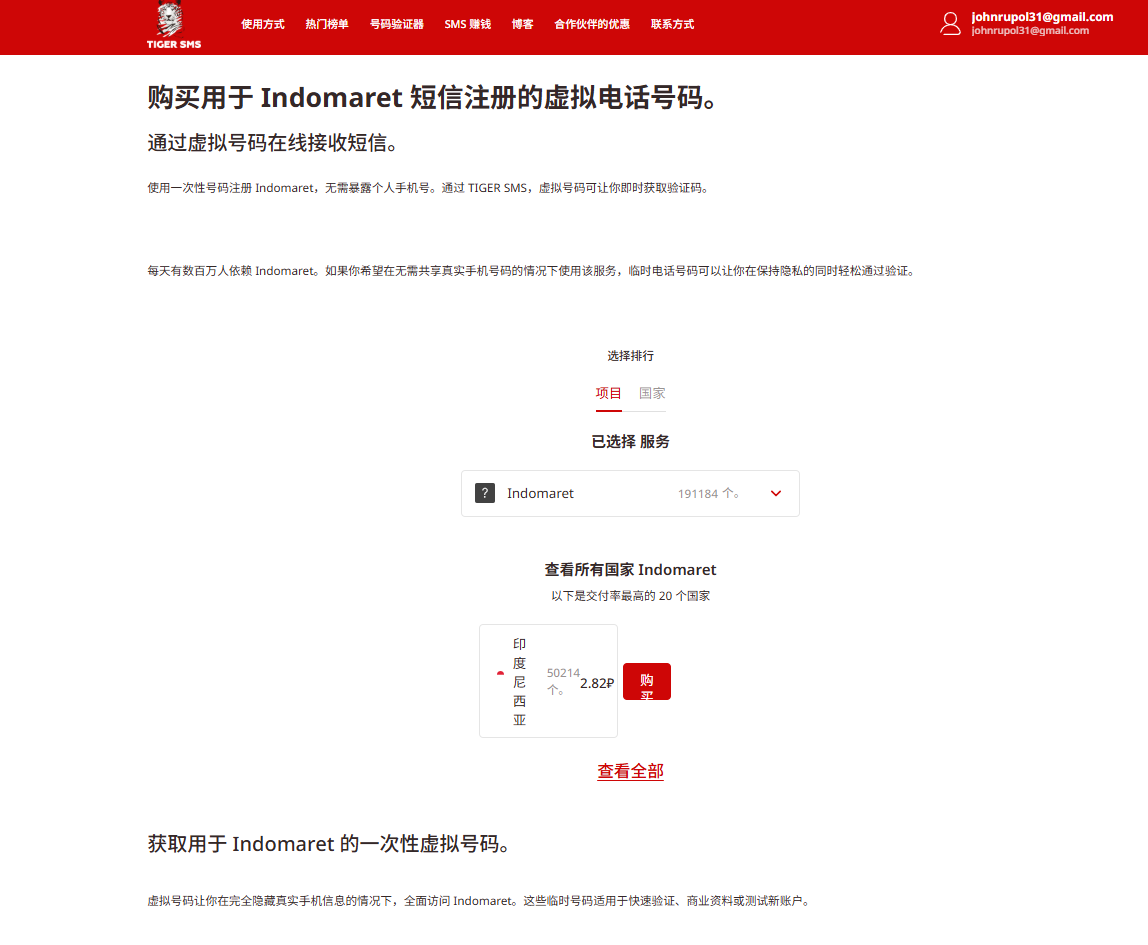Click the 获取用于 Indomaret 的一次性虚拟号码 heading
Image resolution: width=1148 pixels, height=945 pixels.
pyautogui.click(x=329, y=844)
